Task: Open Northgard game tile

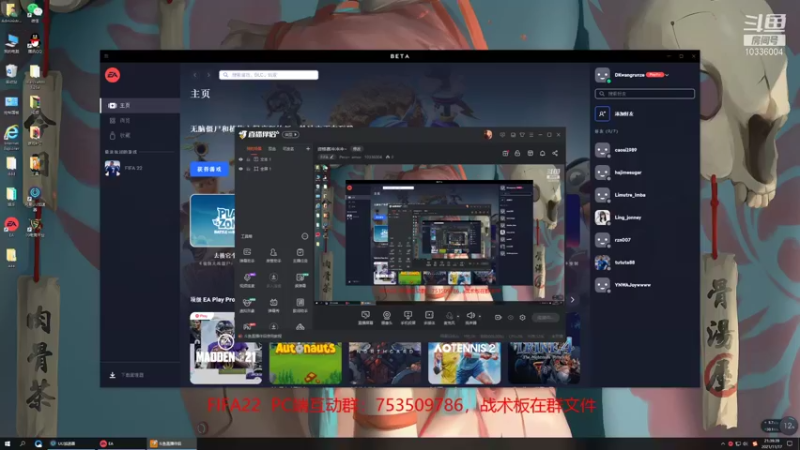Action: (x=385, y=363)
